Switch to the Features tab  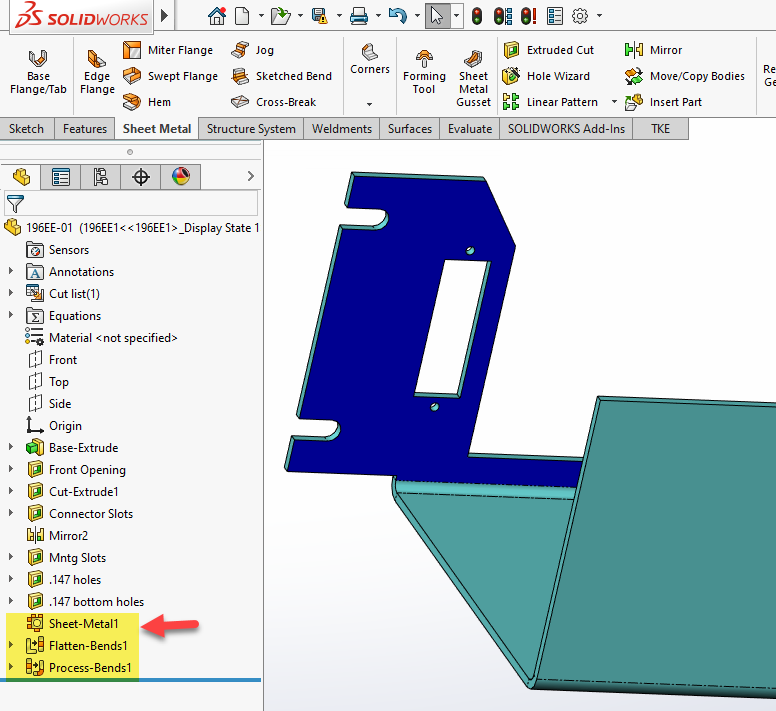[x=85, y=129]
